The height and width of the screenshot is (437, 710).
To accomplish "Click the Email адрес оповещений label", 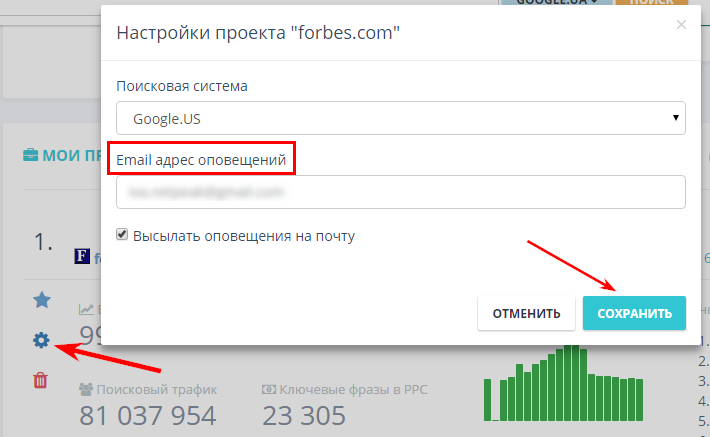I will pos(201,160).
